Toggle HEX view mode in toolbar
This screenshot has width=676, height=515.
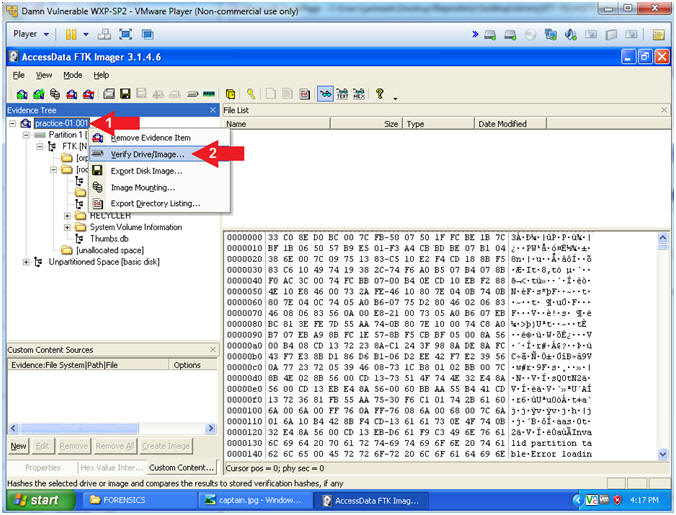click(359, 94)
